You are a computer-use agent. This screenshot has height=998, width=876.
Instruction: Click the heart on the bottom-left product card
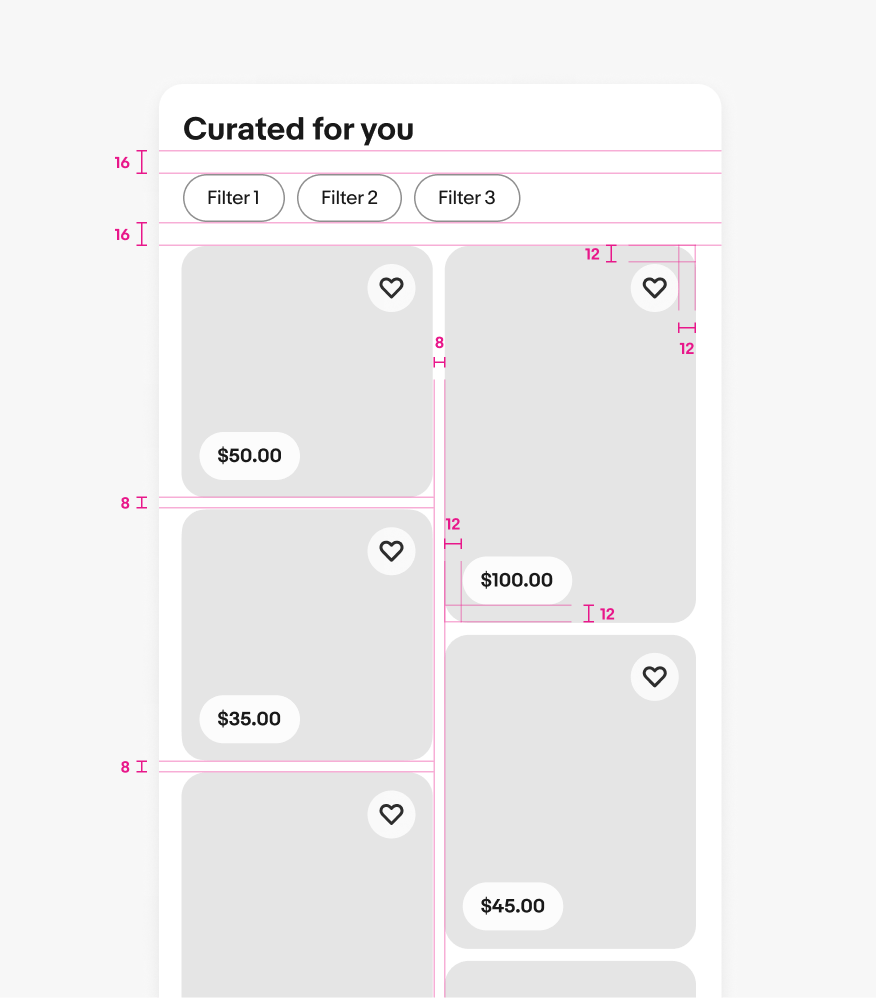coord(391,814)
